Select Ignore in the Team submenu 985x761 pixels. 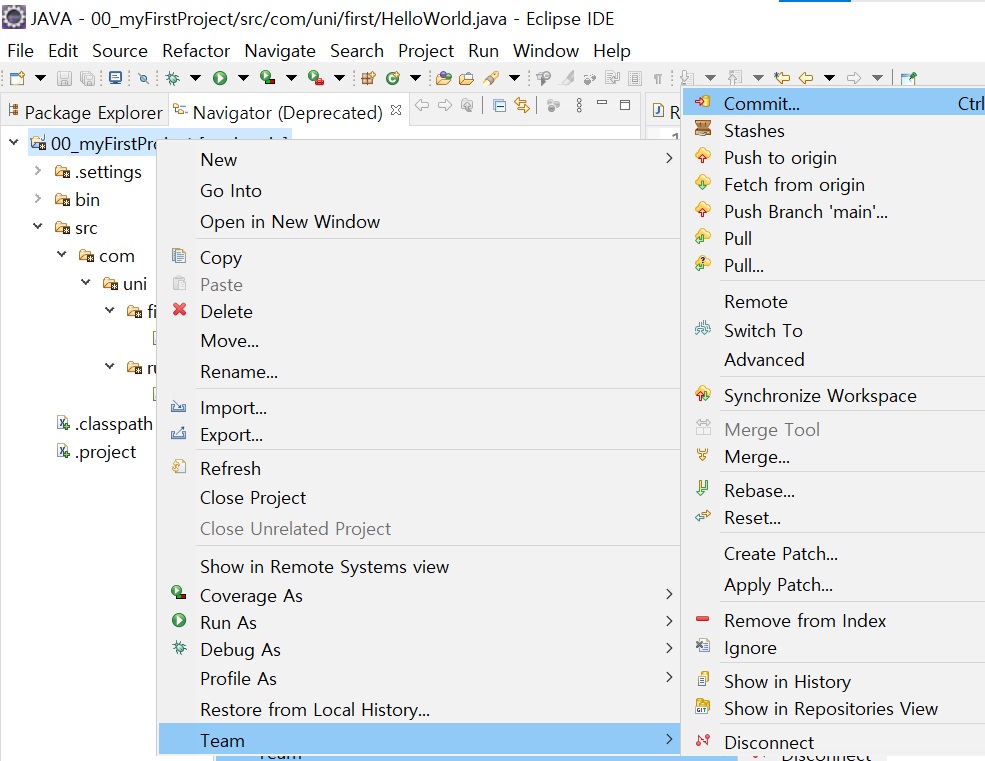(x=834, y=648)
